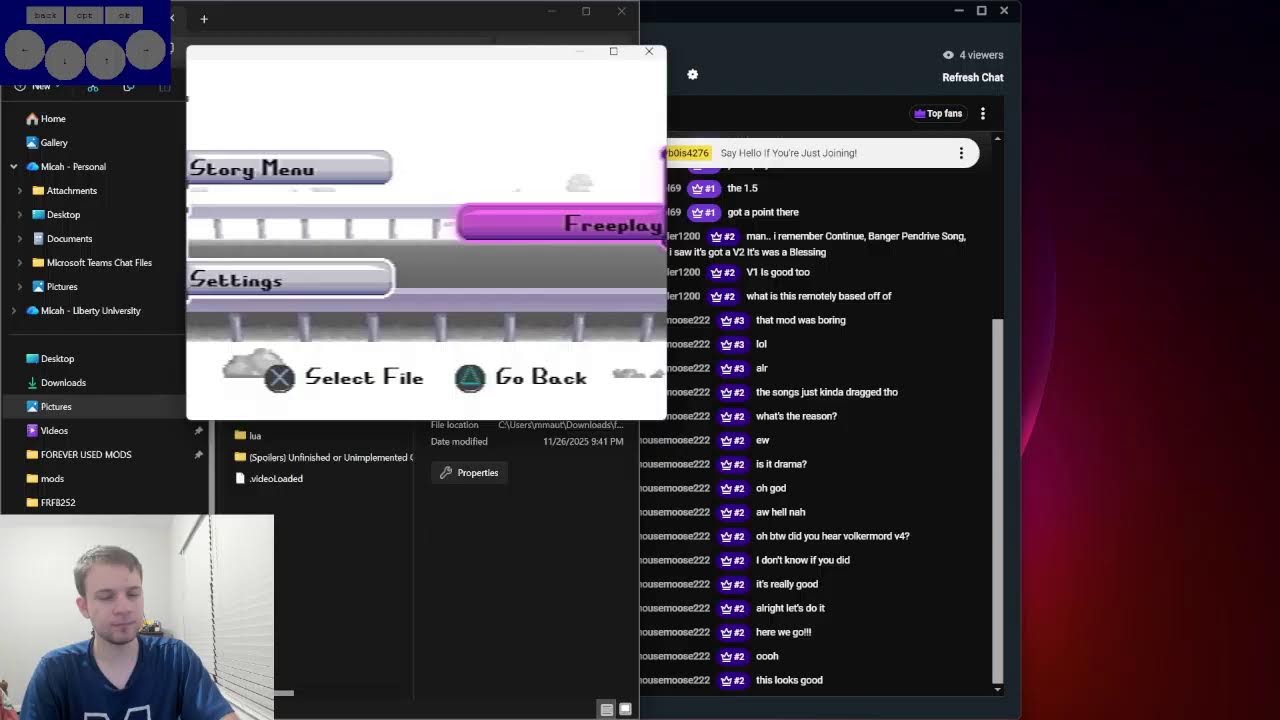Click the File location path in details pane
This screenshot has width=1280, height=720.
[560, 425]
